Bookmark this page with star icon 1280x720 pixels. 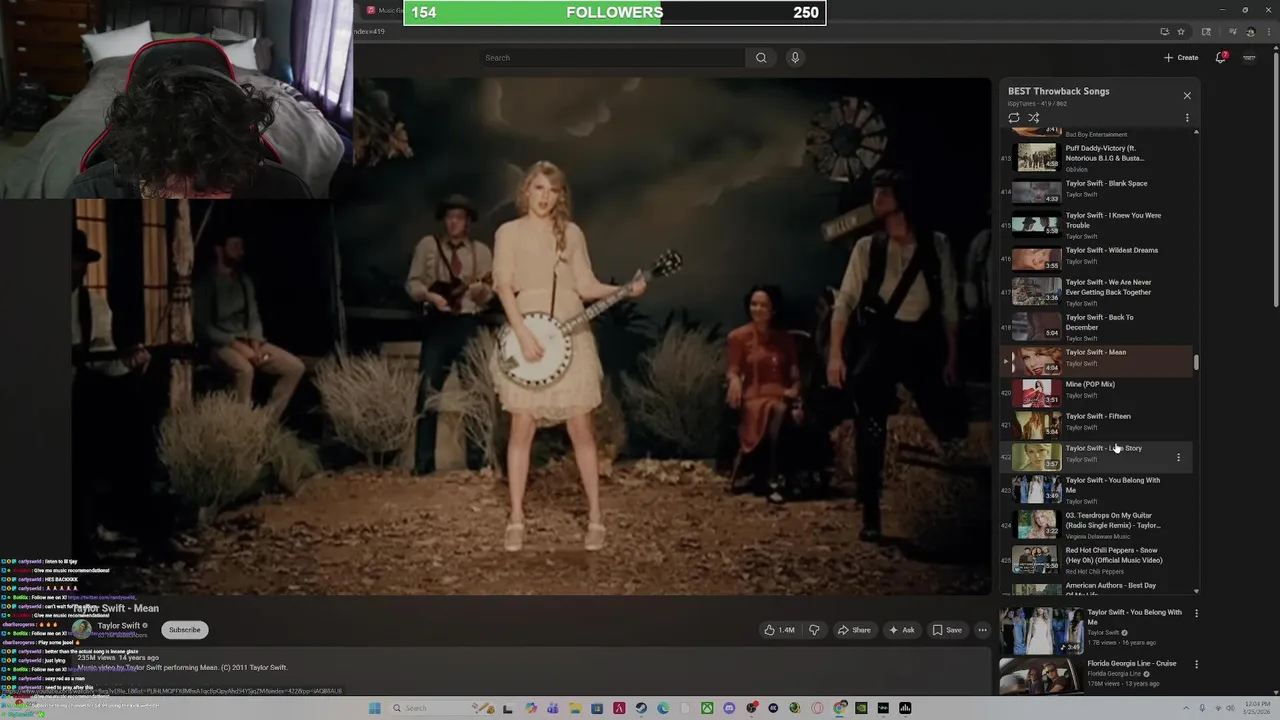tap(1181, 31)
